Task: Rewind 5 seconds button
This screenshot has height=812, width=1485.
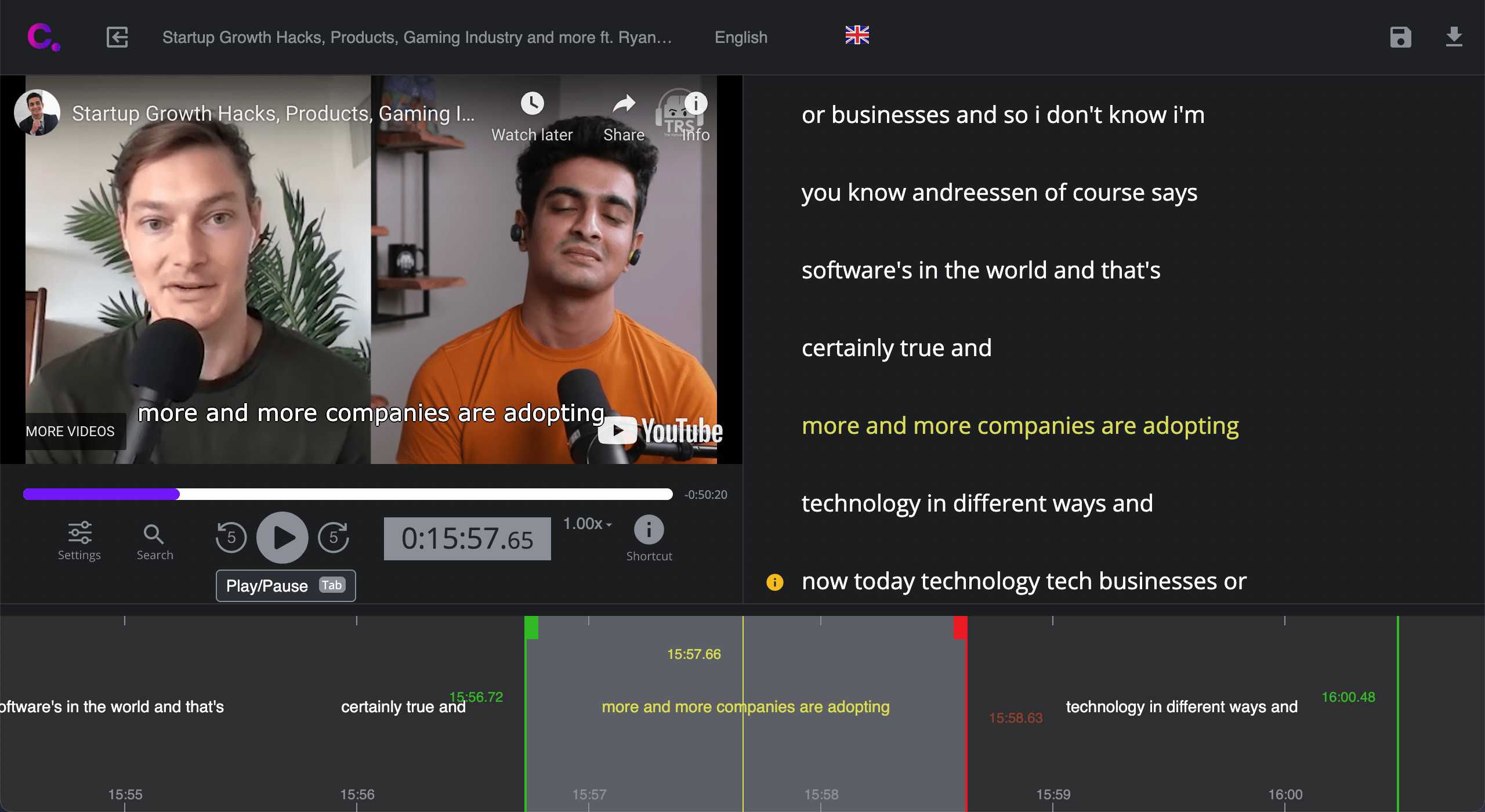Action: [x=231, y=538]
